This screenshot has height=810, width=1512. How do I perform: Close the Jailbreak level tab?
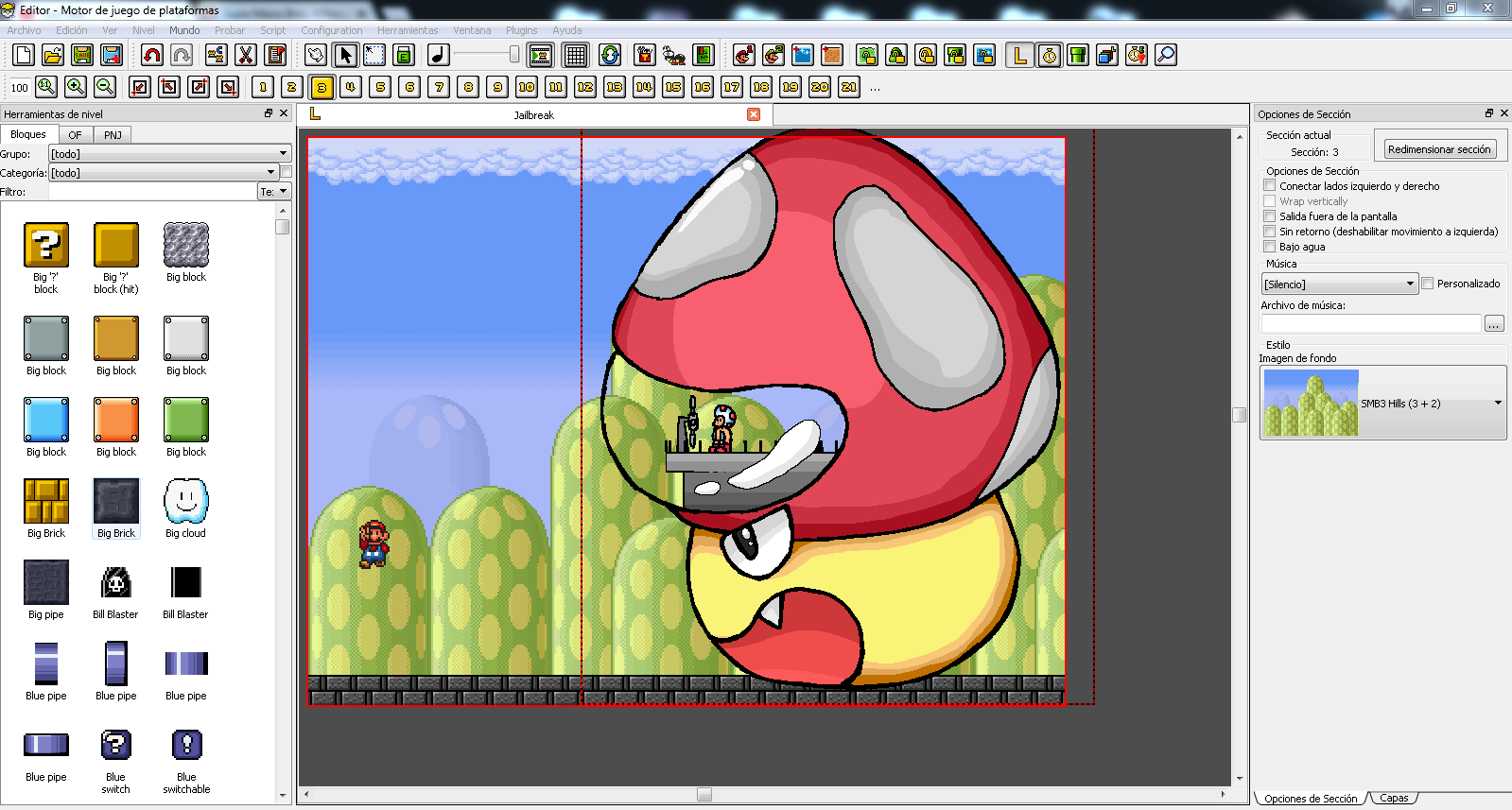(754, 114)
